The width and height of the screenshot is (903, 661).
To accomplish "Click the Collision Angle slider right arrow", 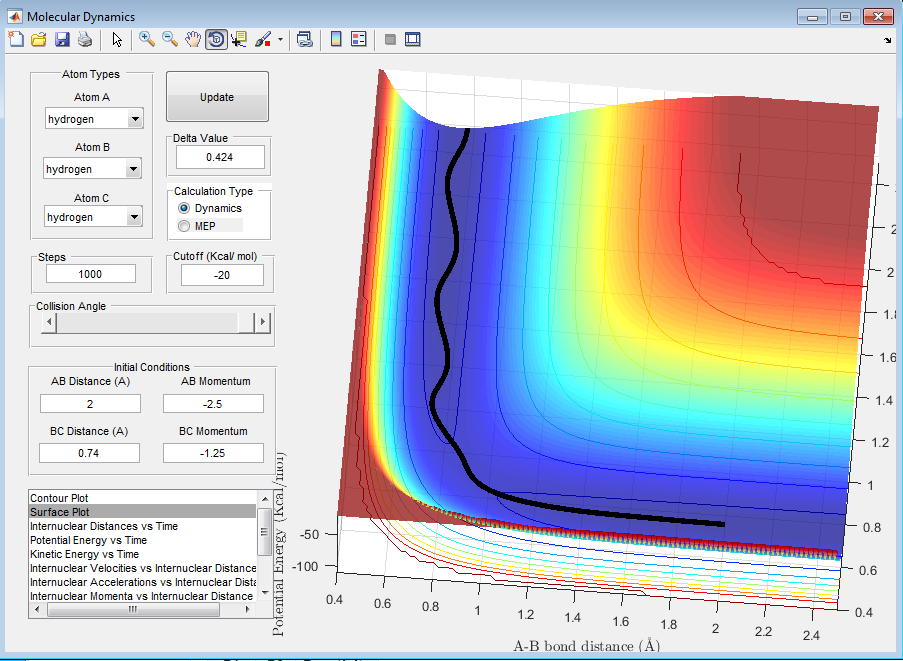I will 263,322.
